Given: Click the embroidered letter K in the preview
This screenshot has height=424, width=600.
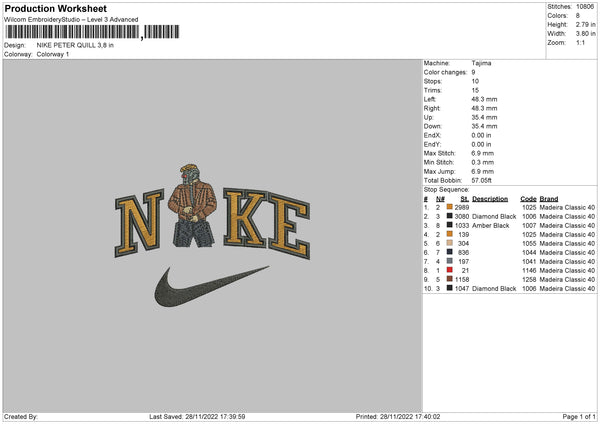Looking at the screenshot, I should click(245, 217).
